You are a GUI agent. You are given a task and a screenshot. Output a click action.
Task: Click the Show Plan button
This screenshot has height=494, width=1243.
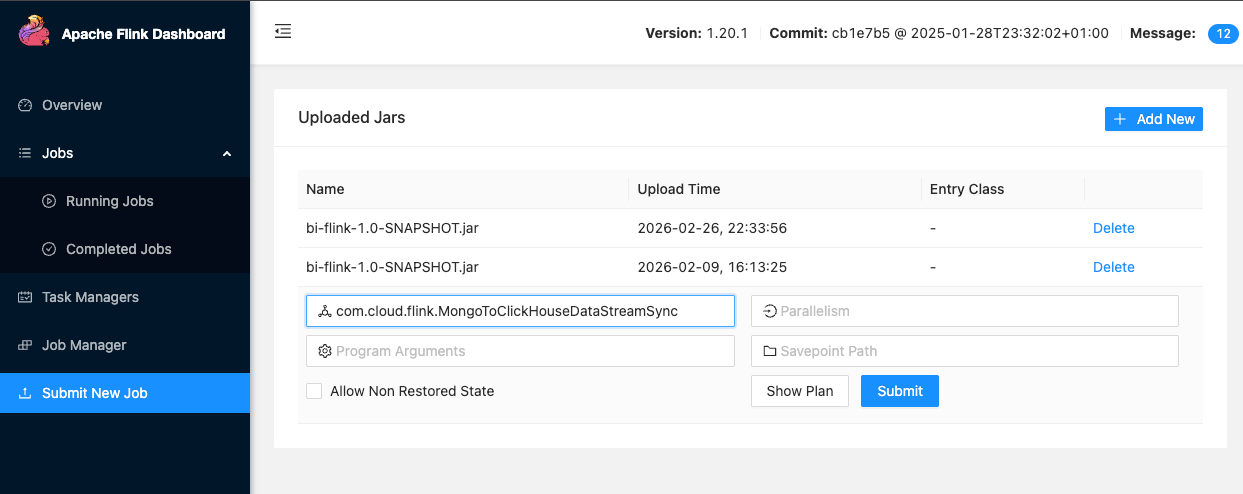tap(800, 391)
